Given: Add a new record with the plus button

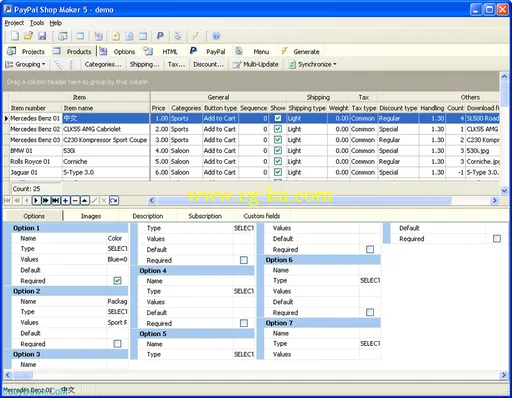Looking at the screenshot, I should click(x=65, y=200).
